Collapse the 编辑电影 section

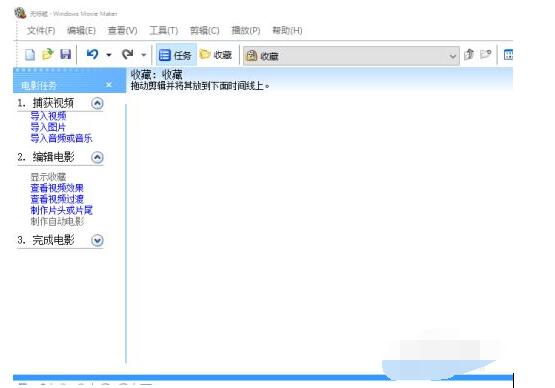(97, 157)
